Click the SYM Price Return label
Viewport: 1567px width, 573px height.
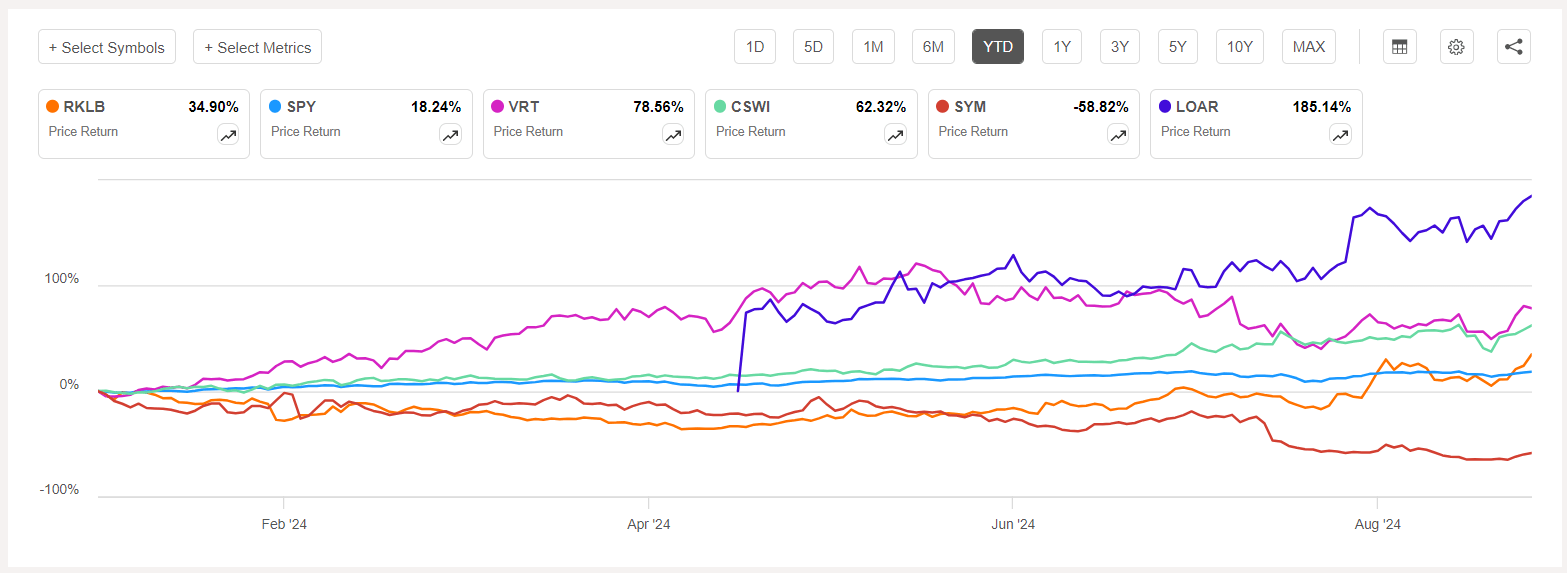[x=973, y=131]
